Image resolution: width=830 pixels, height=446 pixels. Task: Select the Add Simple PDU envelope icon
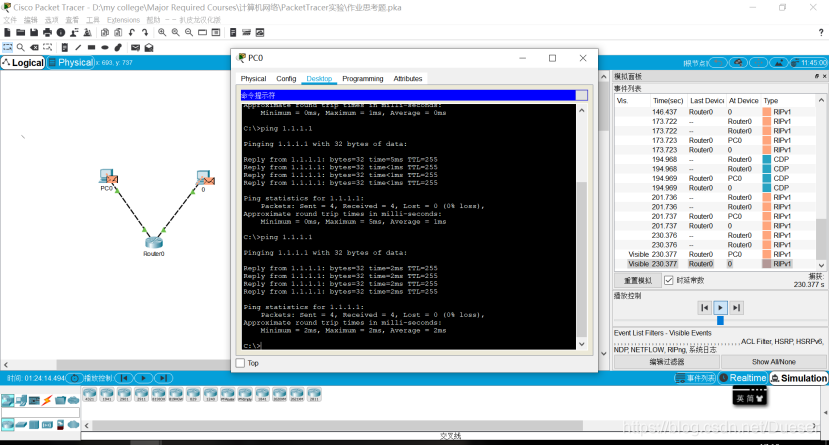[x=136, y=48]
